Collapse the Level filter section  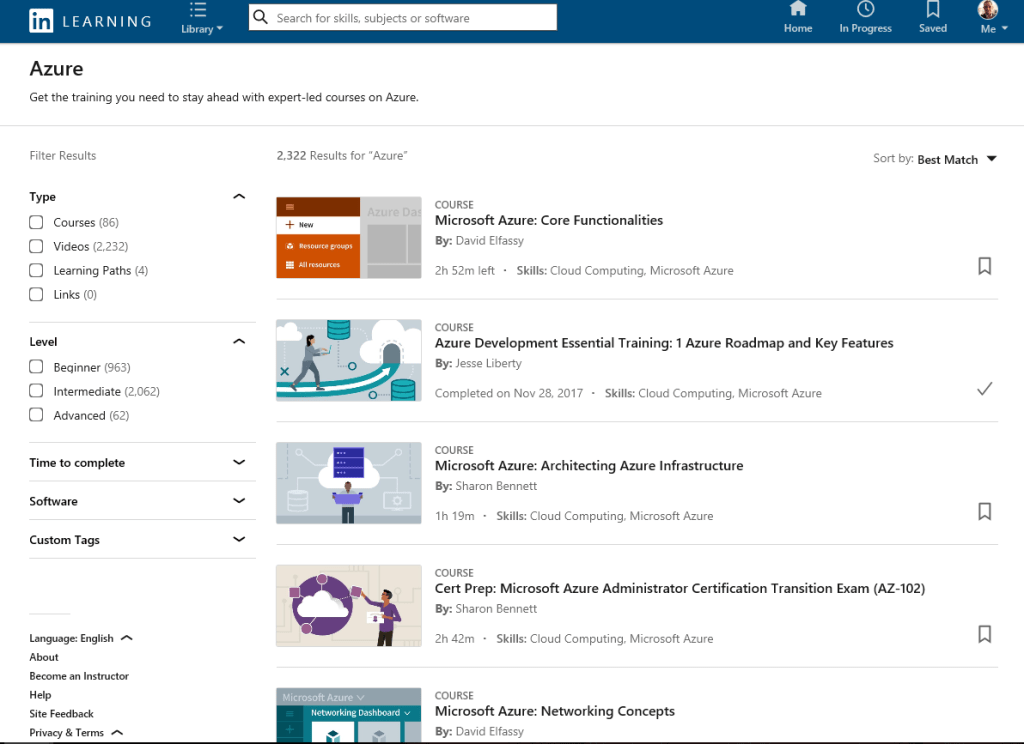[239, 342]
